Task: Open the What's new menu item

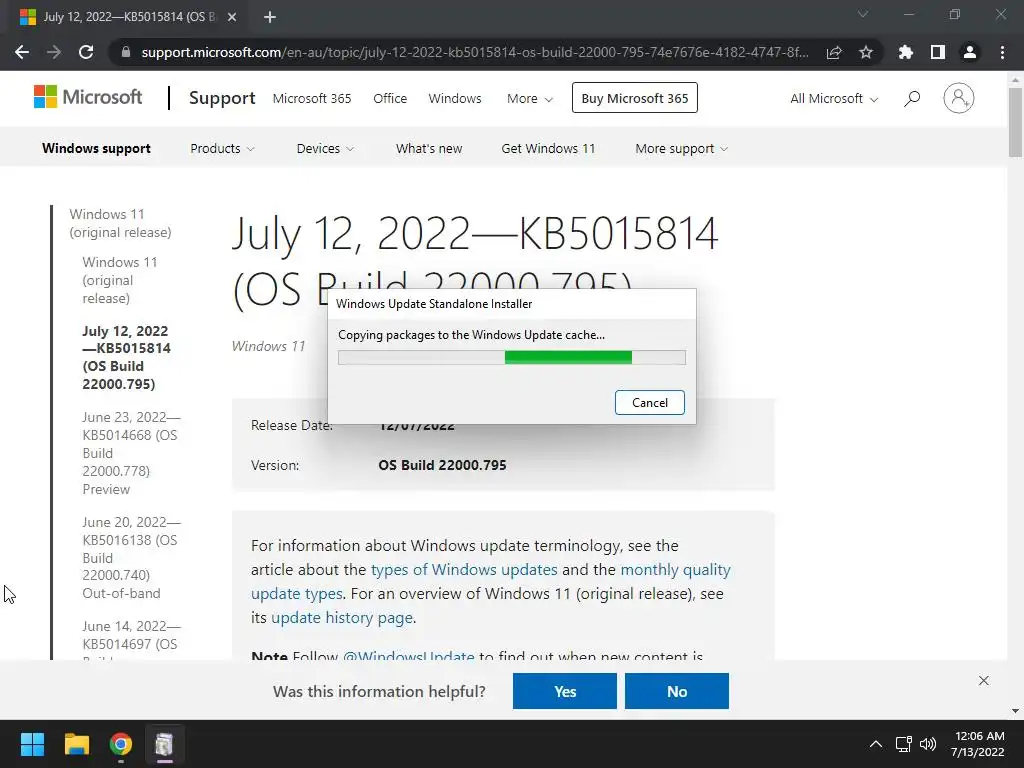Action: click(429, 149)
